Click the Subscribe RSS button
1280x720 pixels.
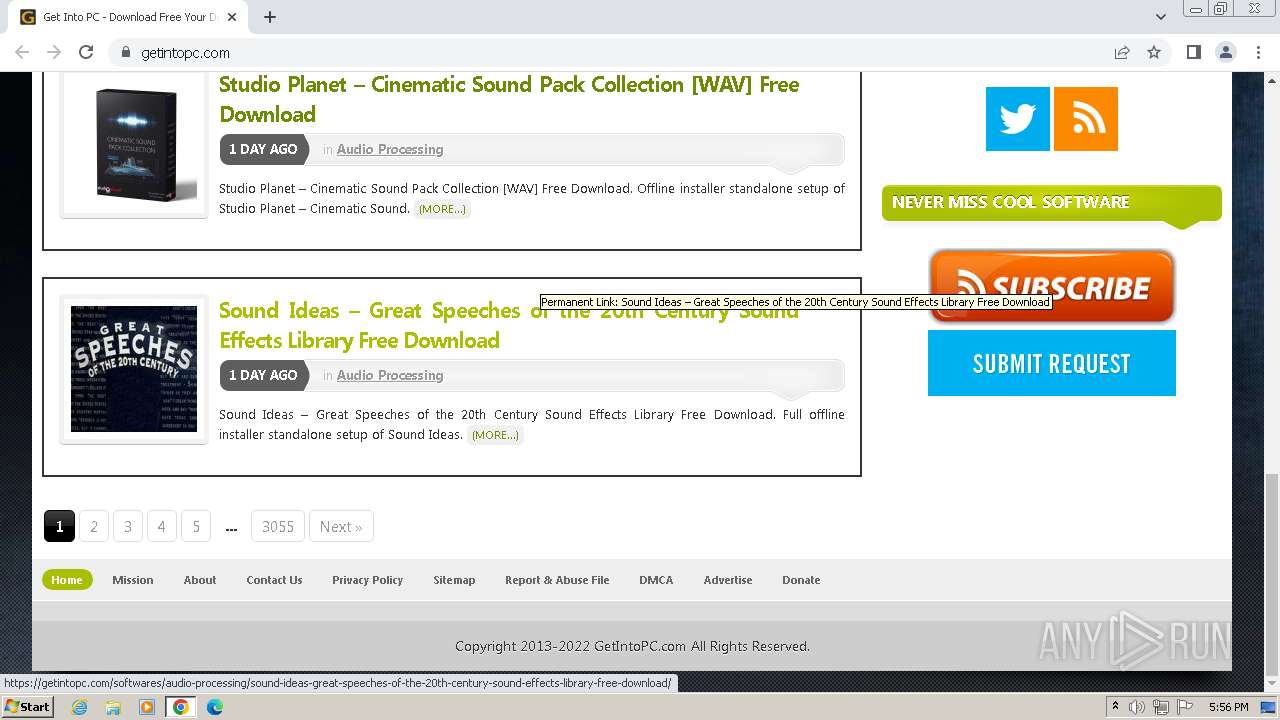(x=1052, y=287)
